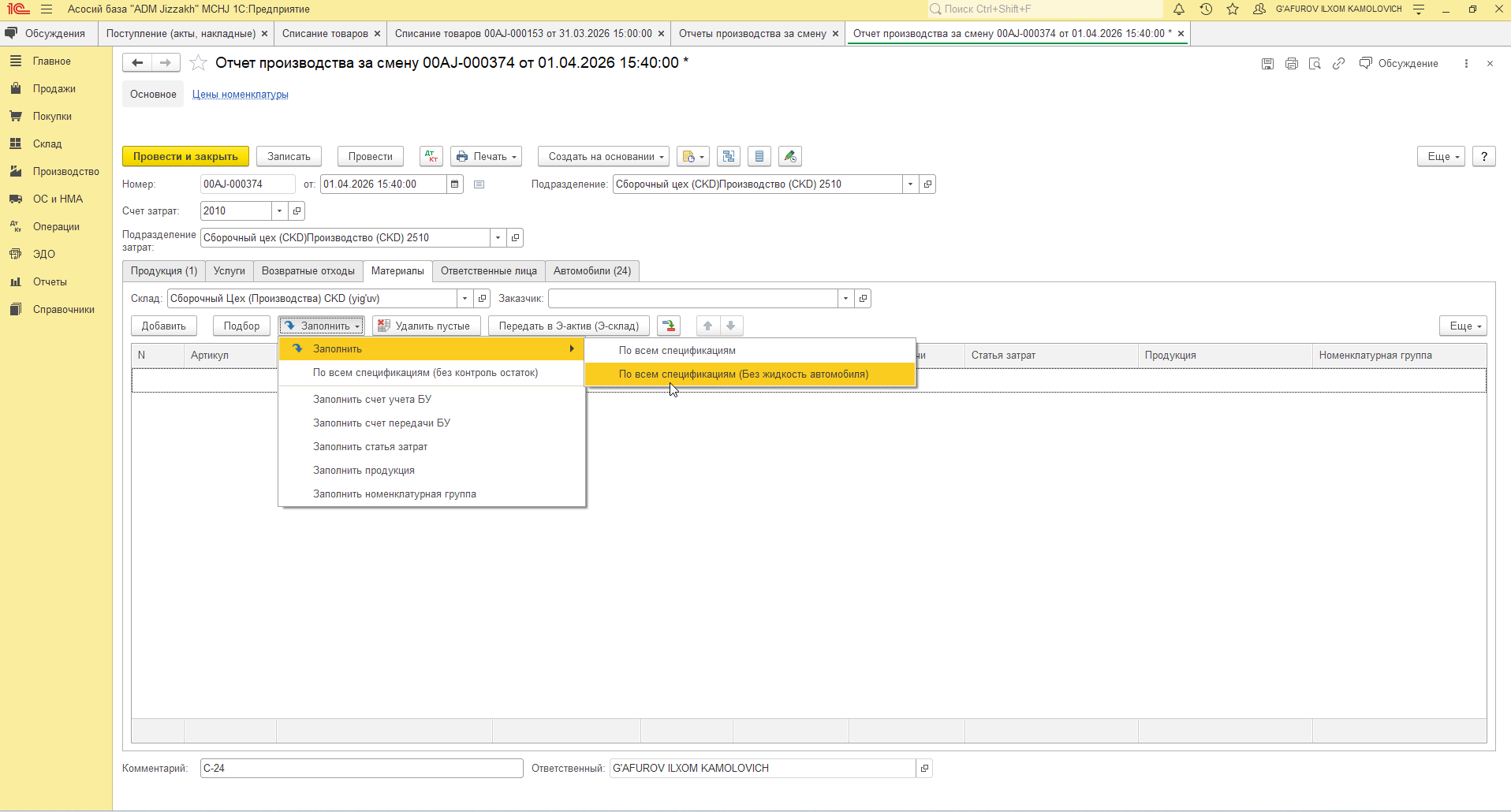This screenshot has height=812, width=1511.
Task: Focus the Поиск Ctrl+Shift+F search box
Action: click(1045, 9)
